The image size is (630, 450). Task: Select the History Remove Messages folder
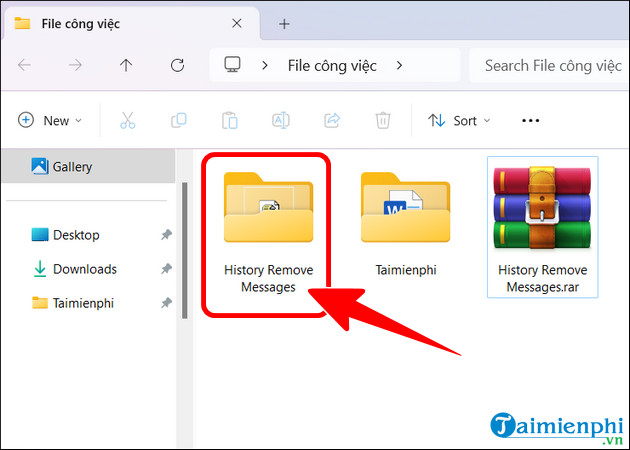tap(268, 233)
